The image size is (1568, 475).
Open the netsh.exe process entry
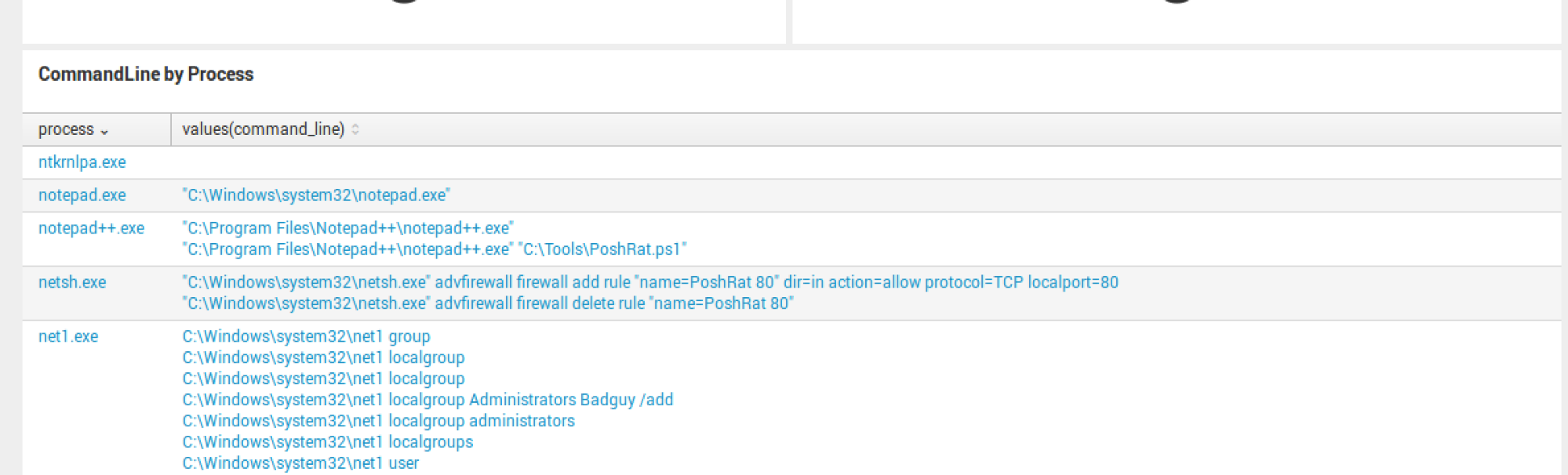coord(72,282)
